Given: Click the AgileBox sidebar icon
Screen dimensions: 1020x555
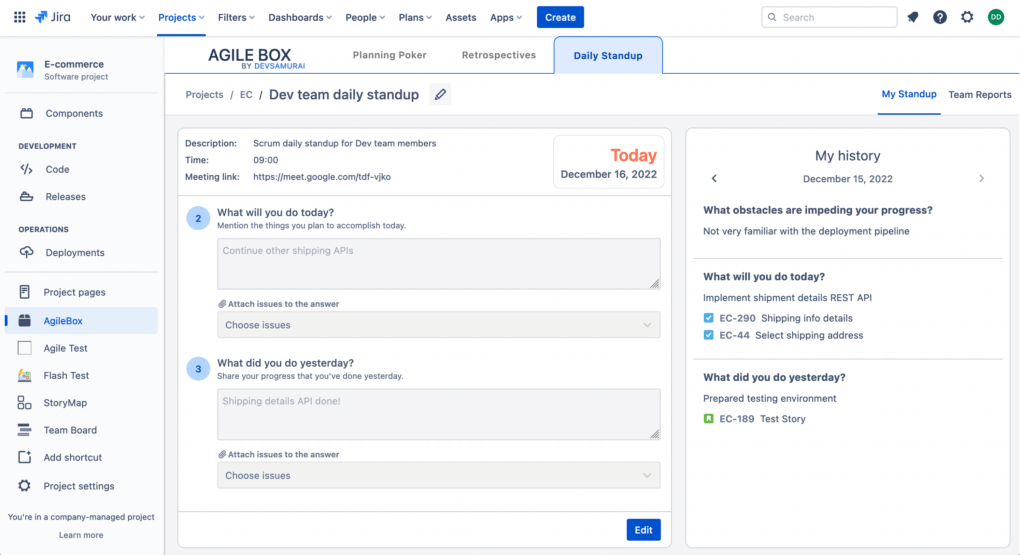Looking at the screenshot, I should pyautogui.click(x=24, y=321).
